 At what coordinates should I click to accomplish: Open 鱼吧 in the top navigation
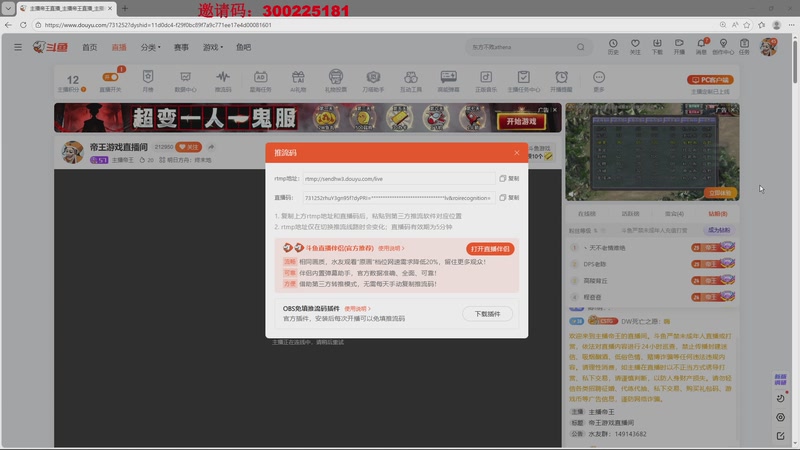tap(243, 47)
